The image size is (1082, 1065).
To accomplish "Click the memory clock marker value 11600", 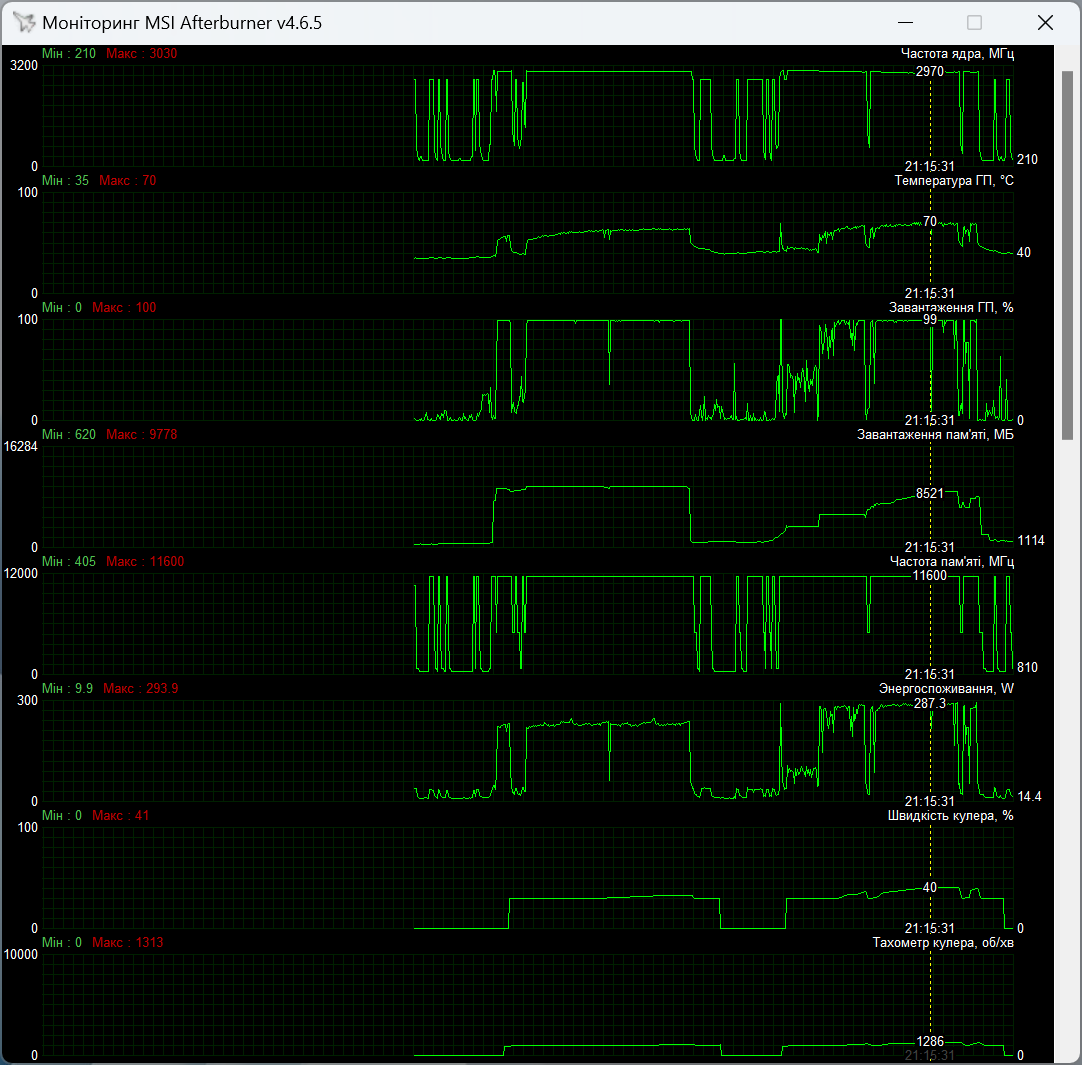I will point(929,575).
